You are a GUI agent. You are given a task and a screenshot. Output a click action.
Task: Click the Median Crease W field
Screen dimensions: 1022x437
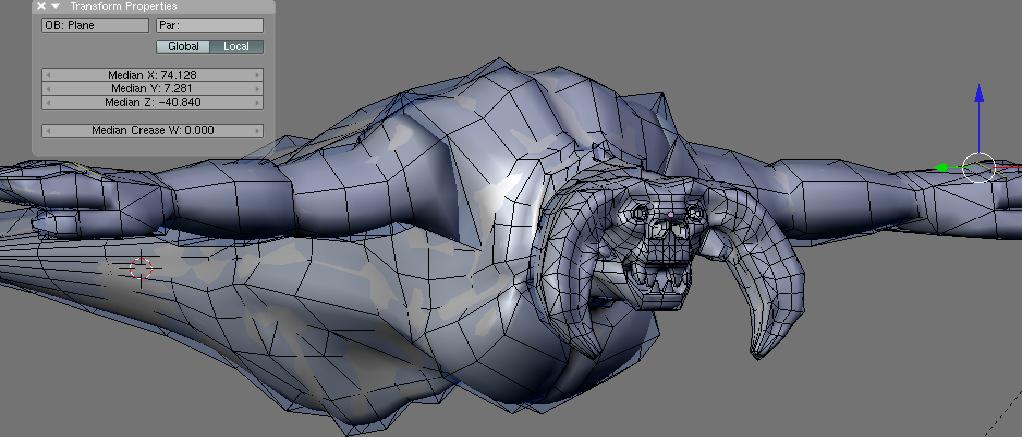pos(153,130)
